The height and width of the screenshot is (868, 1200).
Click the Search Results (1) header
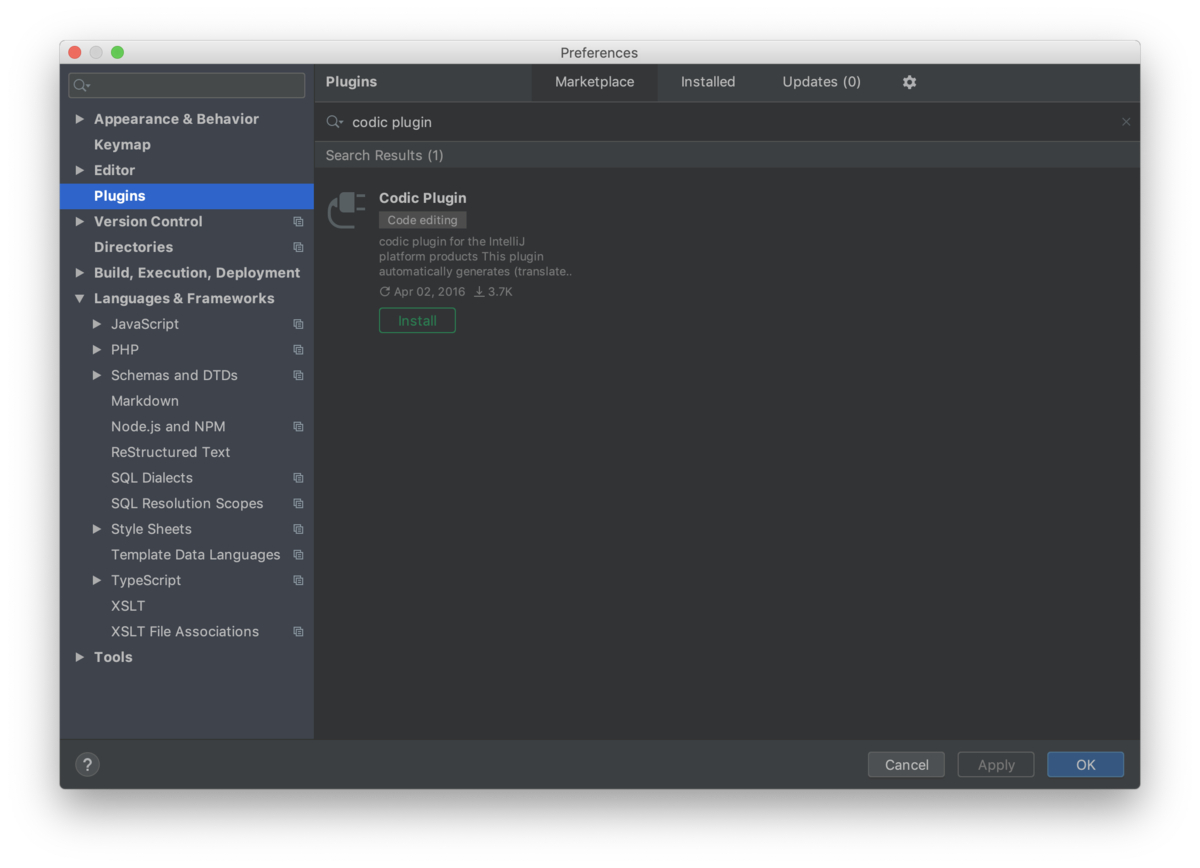384,155
